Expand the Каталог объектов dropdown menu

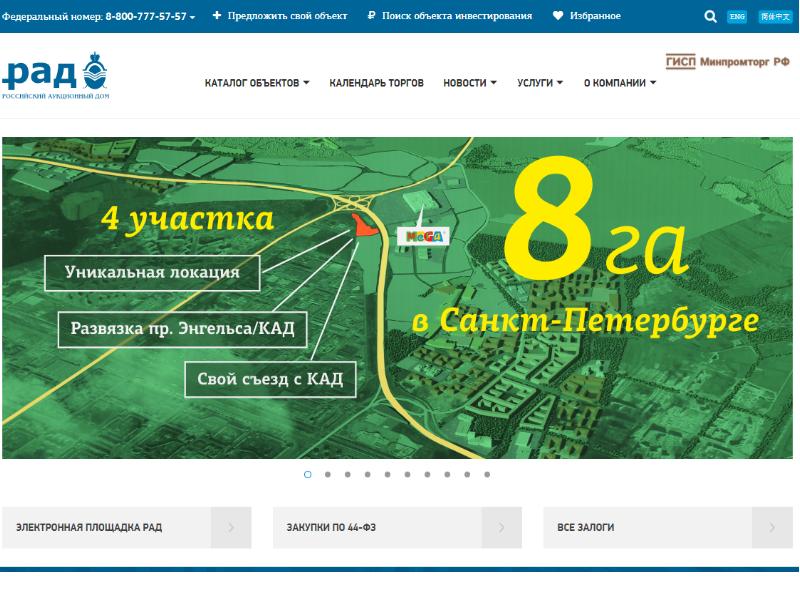(x=257, y=83)
